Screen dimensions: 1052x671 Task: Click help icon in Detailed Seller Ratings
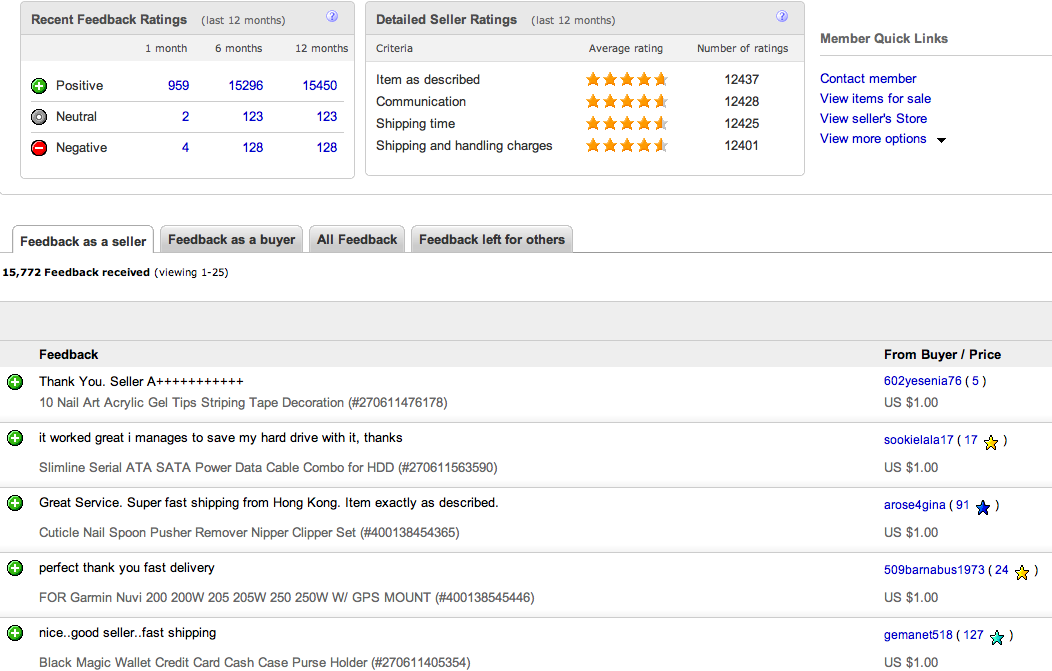coord(782,17)
